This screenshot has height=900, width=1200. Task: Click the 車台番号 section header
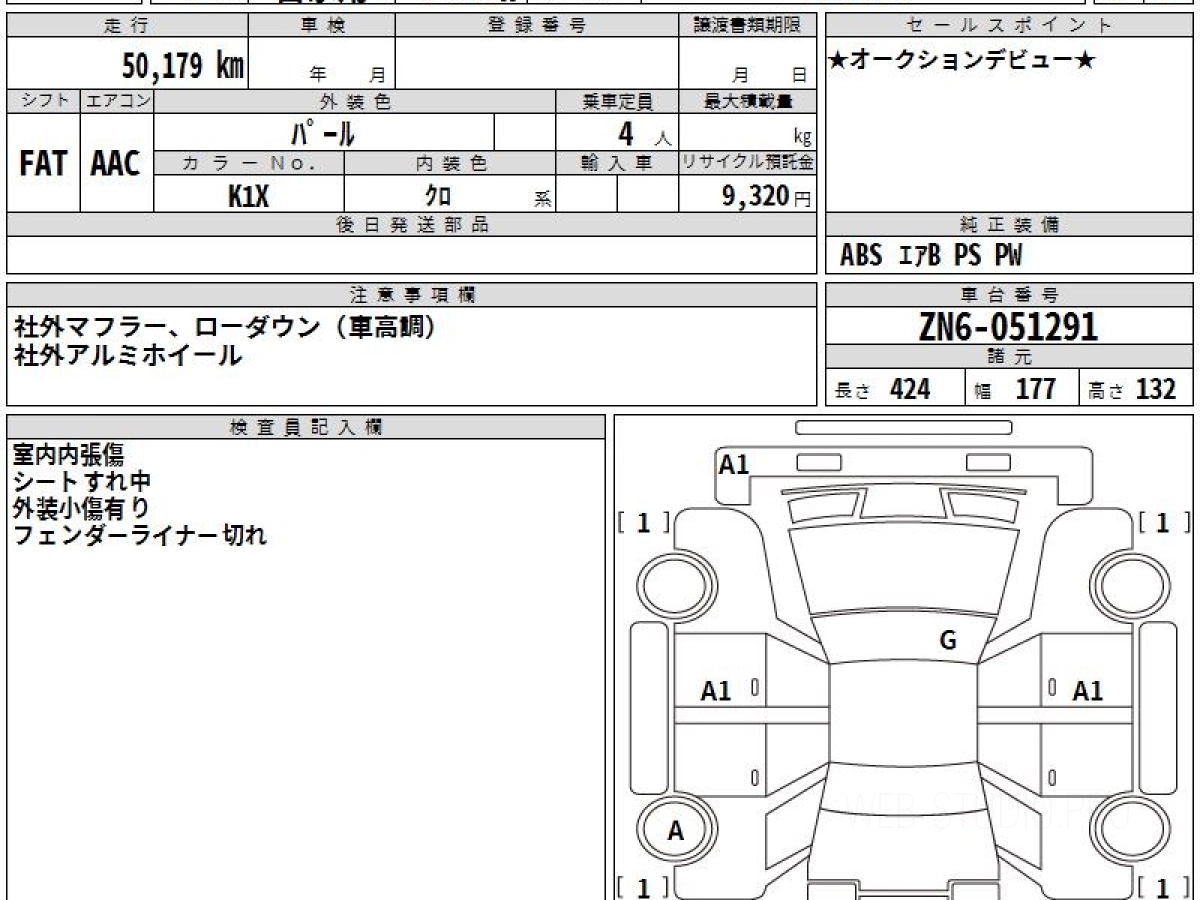(1009, 295)
